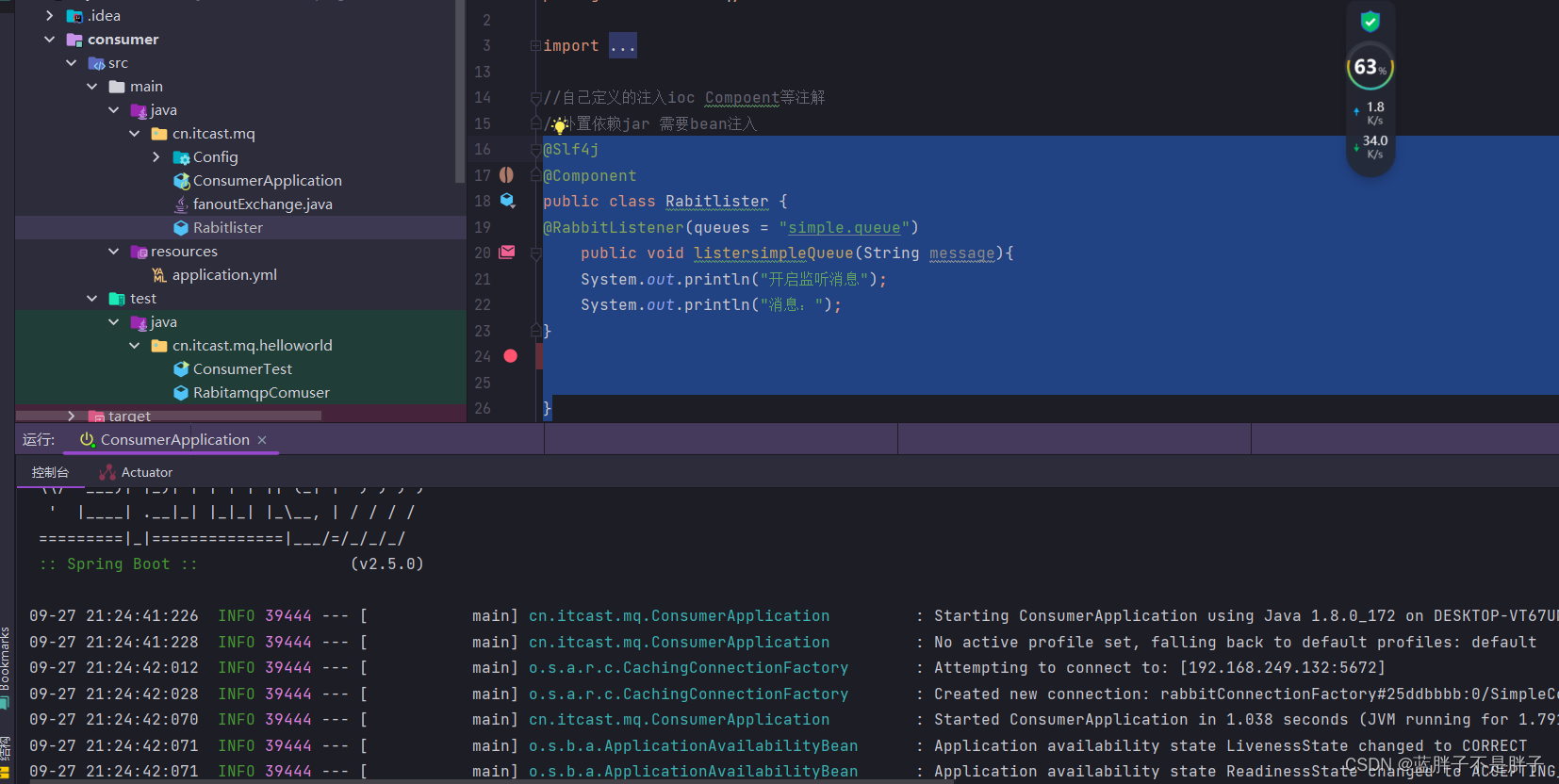This screenshot has width=1559, height=784.
Task: Open the 控制台 console tab
Action: pyautogui.click(x=51, y=473)
